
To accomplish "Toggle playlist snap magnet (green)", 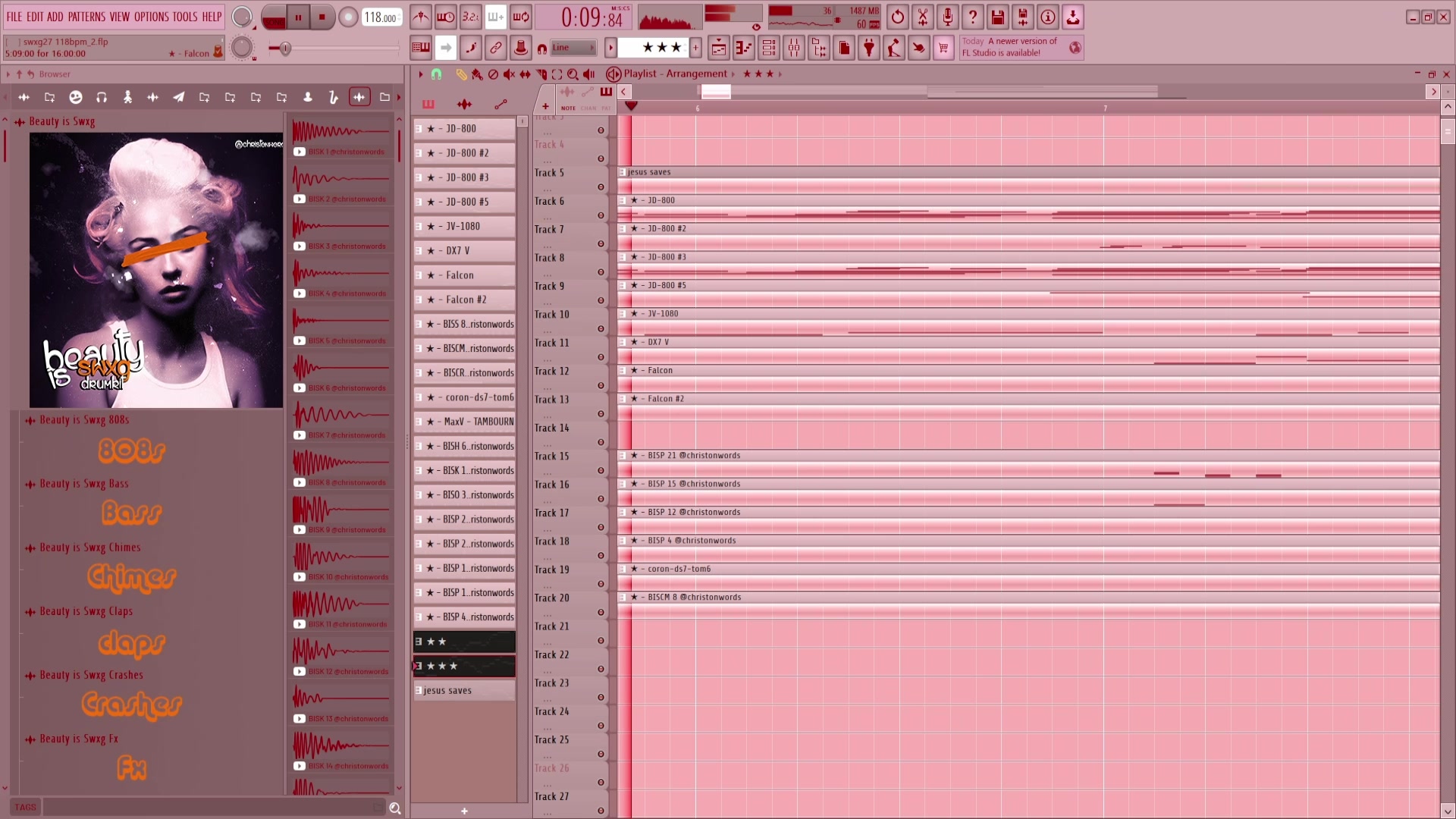I will (x=436, y=74).
